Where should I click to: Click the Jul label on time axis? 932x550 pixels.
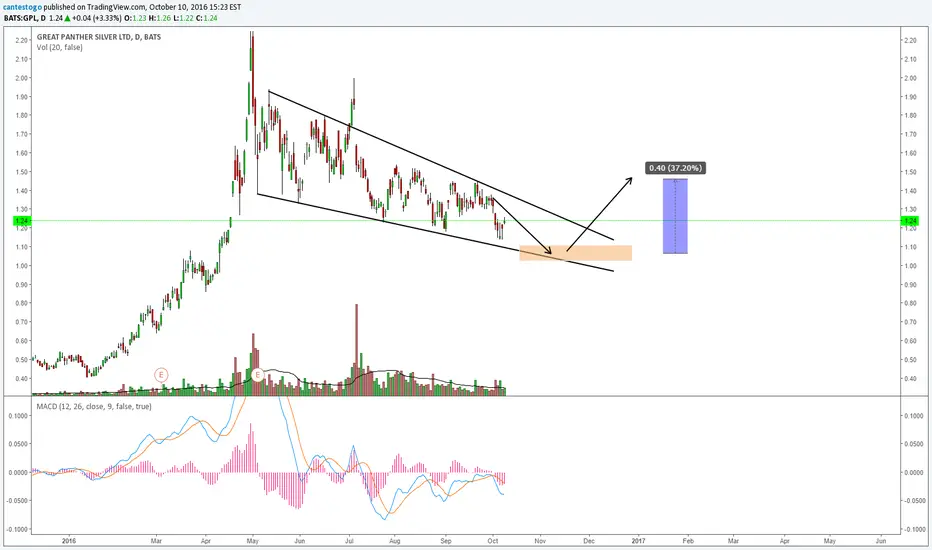[x=349, y=541]
